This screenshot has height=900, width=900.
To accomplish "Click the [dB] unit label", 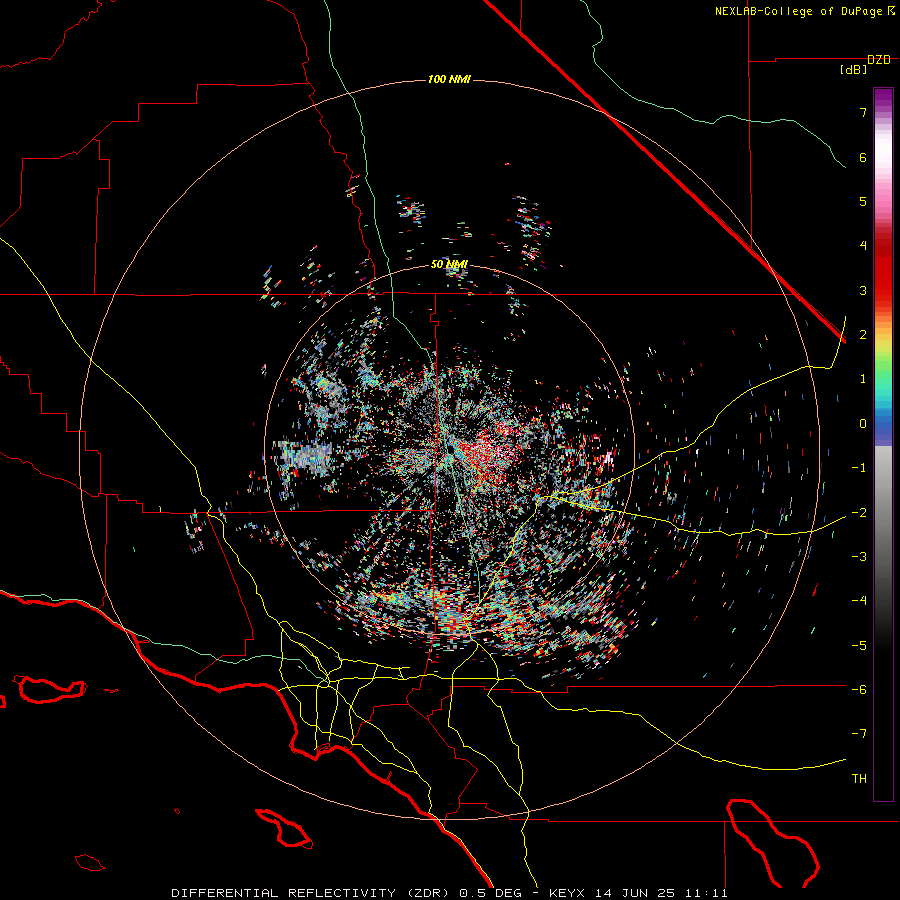I will coord(853,70).
